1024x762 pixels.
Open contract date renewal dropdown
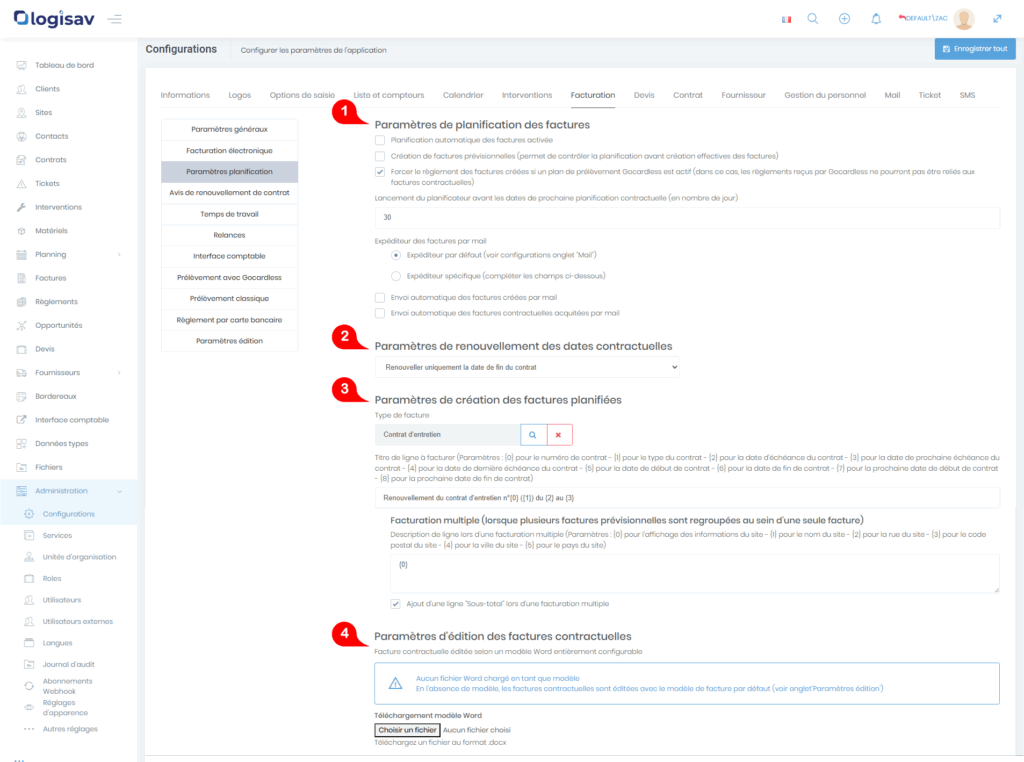(527, 368)
